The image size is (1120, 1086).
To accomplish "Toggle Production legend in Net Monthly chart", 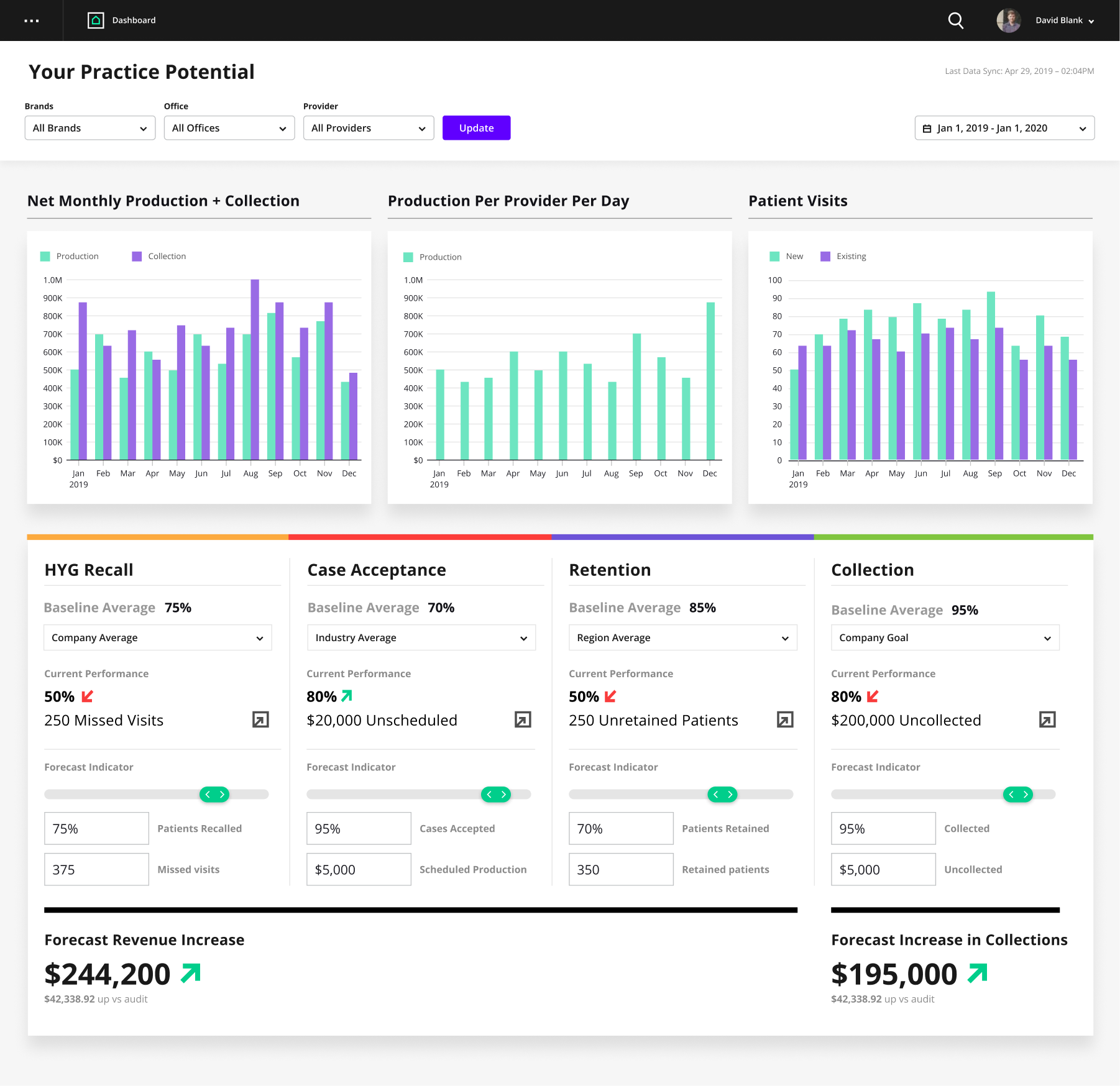I will click(x=70, y=255).
